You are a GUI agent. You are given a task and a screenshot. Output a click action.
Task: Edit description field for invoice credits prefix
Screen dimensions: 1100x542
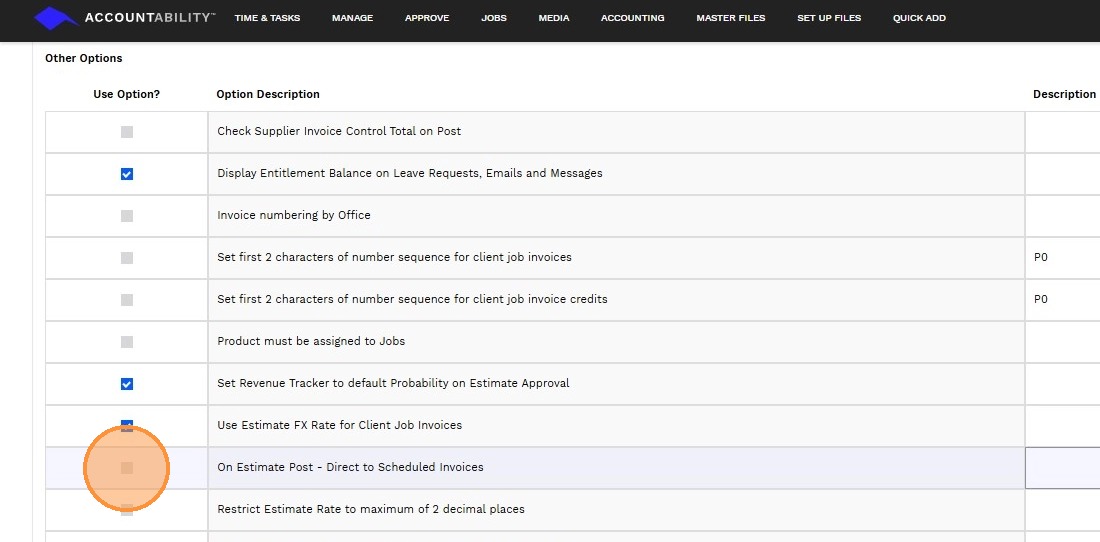point(1064,300)
